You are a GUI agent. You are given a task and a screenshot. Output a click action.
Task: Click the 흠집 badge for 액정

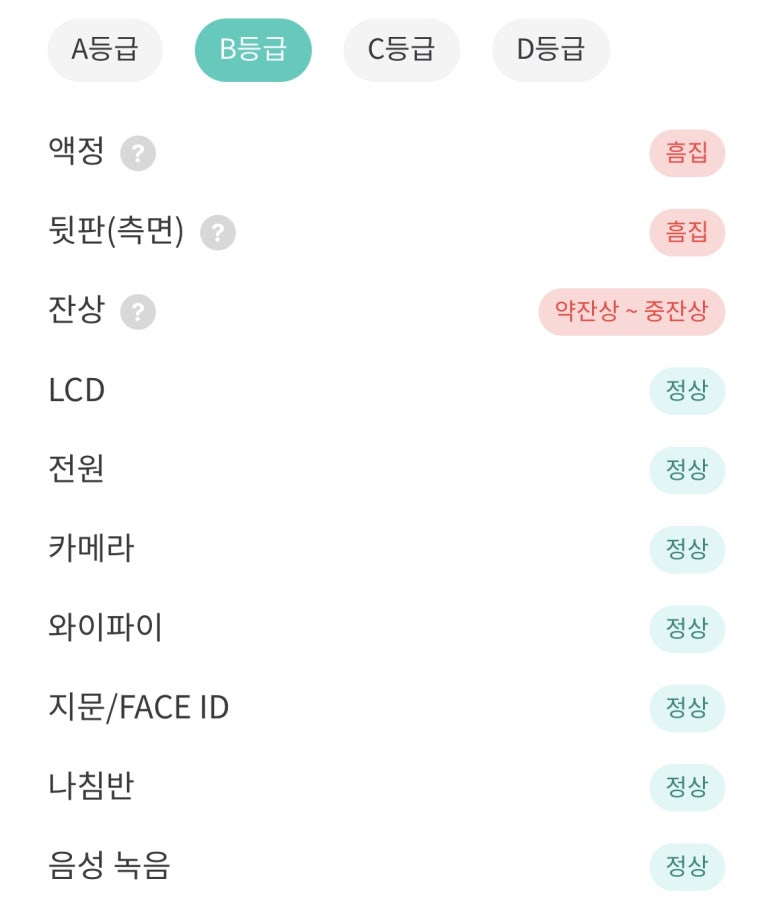[687, 153]
